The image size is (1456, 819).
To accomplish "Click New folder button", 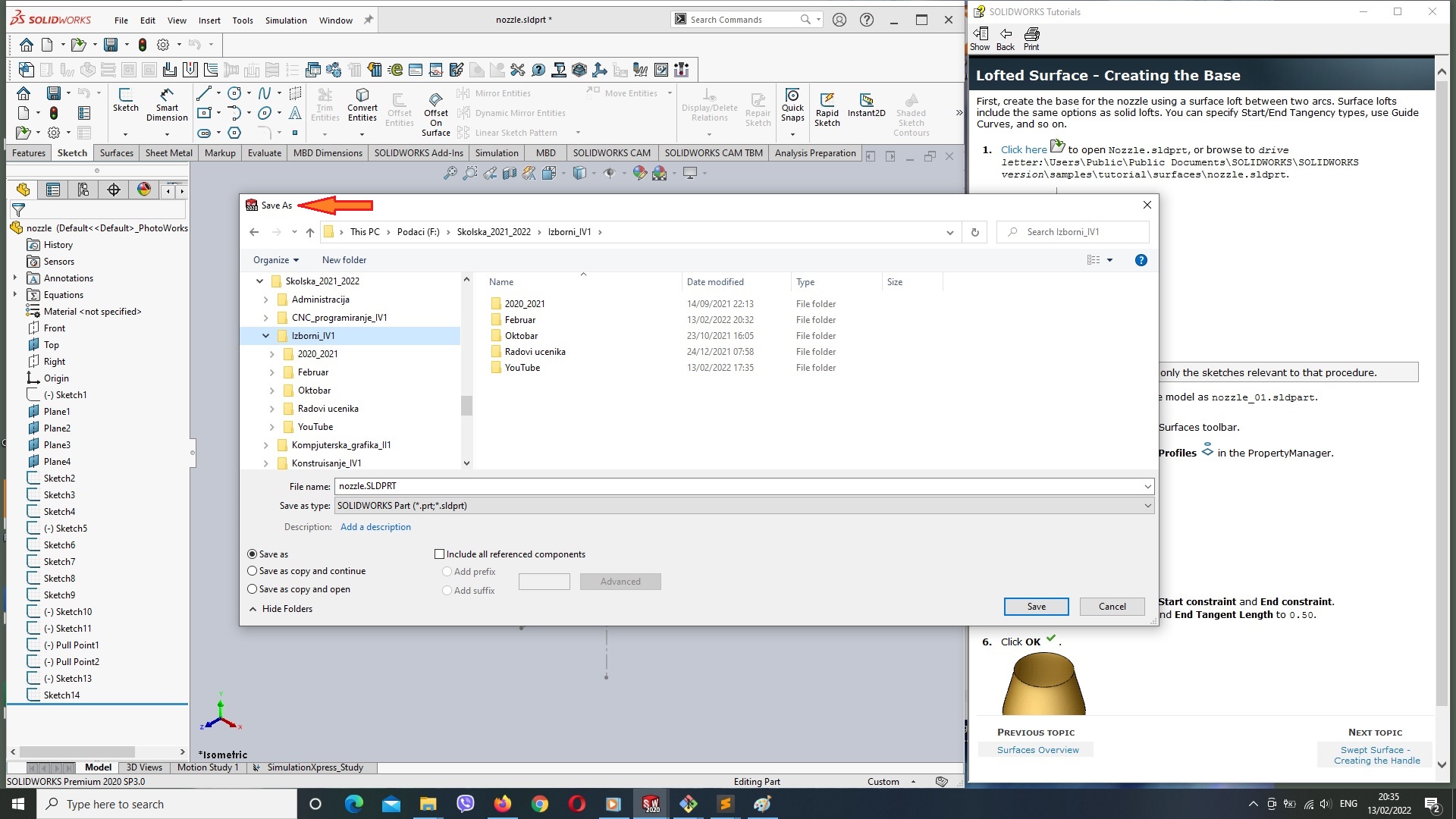I will [x=344, y=260].
